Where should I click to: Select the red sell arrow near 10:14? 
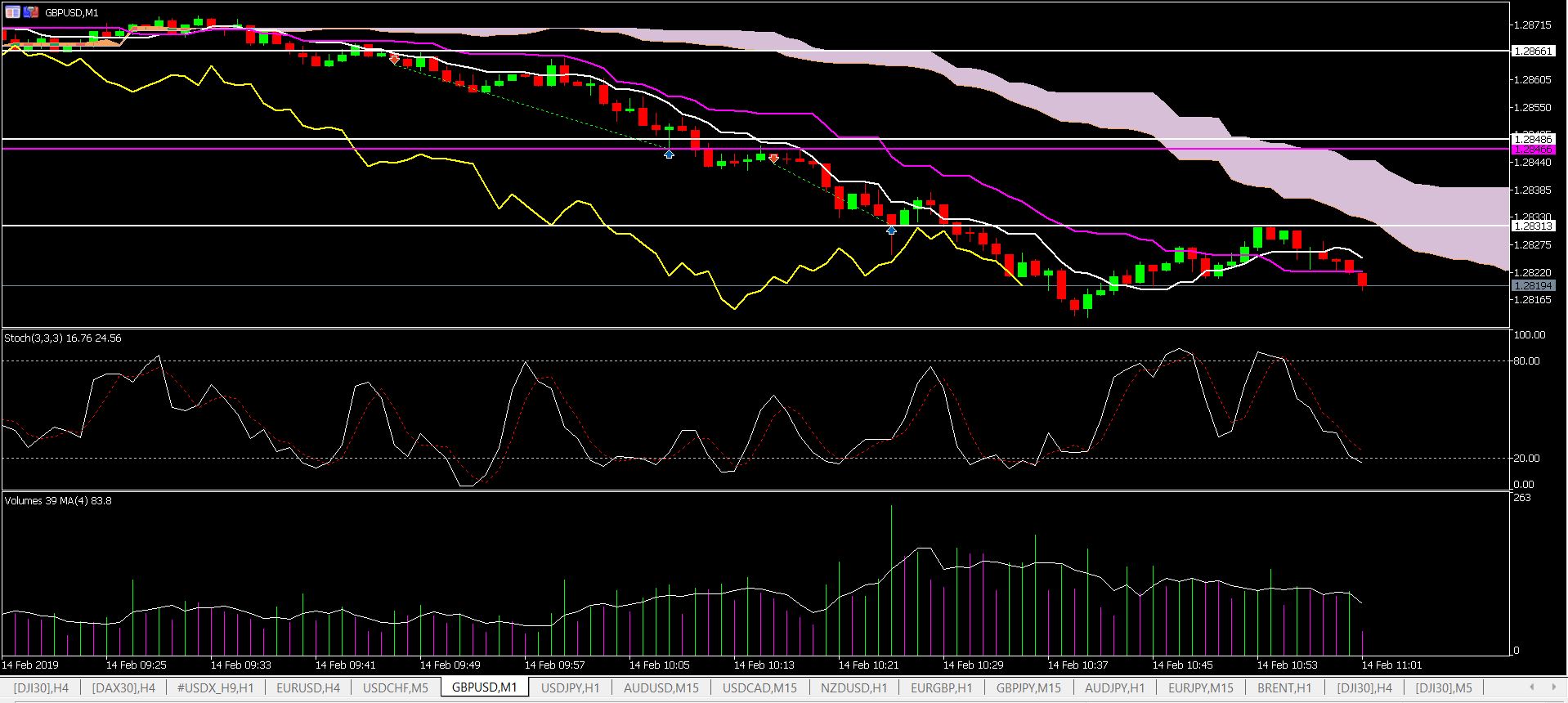773,158
